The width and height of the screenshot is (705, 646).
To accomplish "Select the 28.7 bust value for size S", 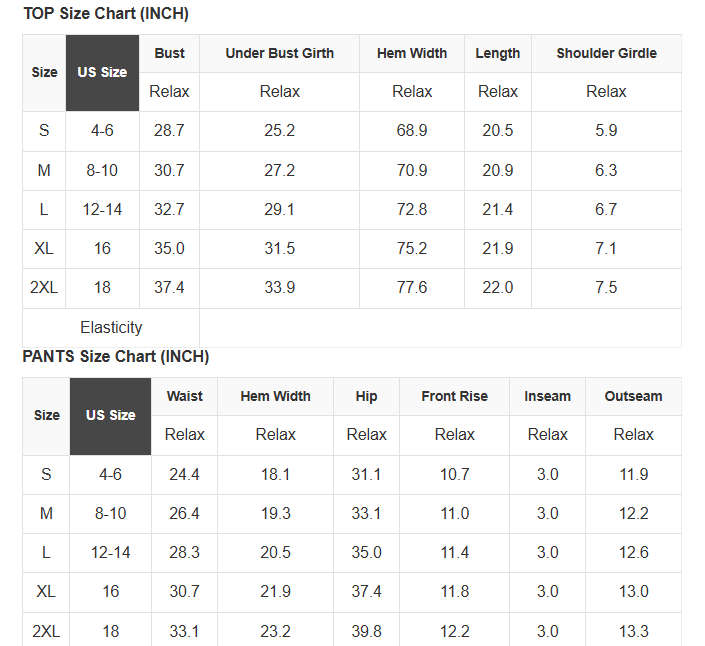I will pyautogui.click(x=170, y=131).
